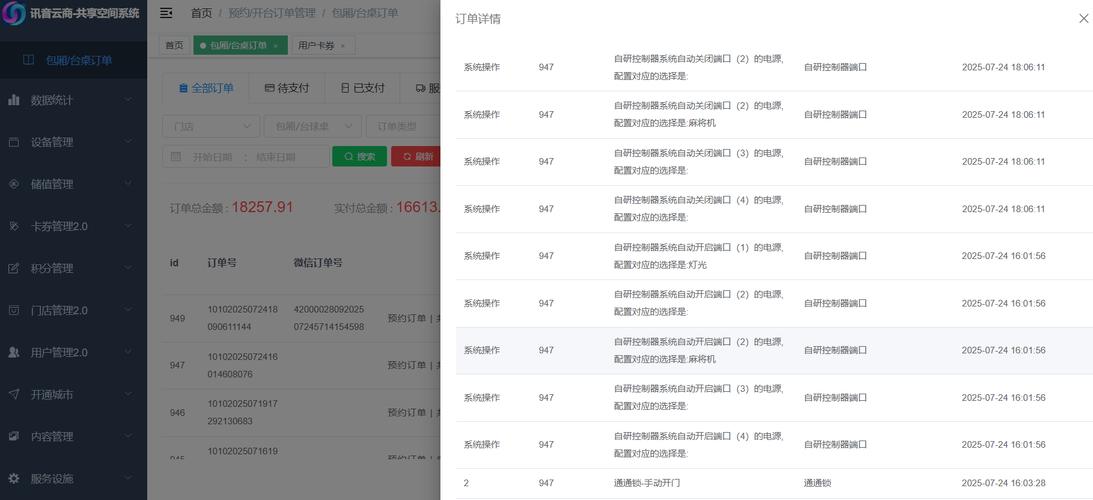
Task: Expand the 服务设施 menu chevron
Action: click(x=128, y=478)
